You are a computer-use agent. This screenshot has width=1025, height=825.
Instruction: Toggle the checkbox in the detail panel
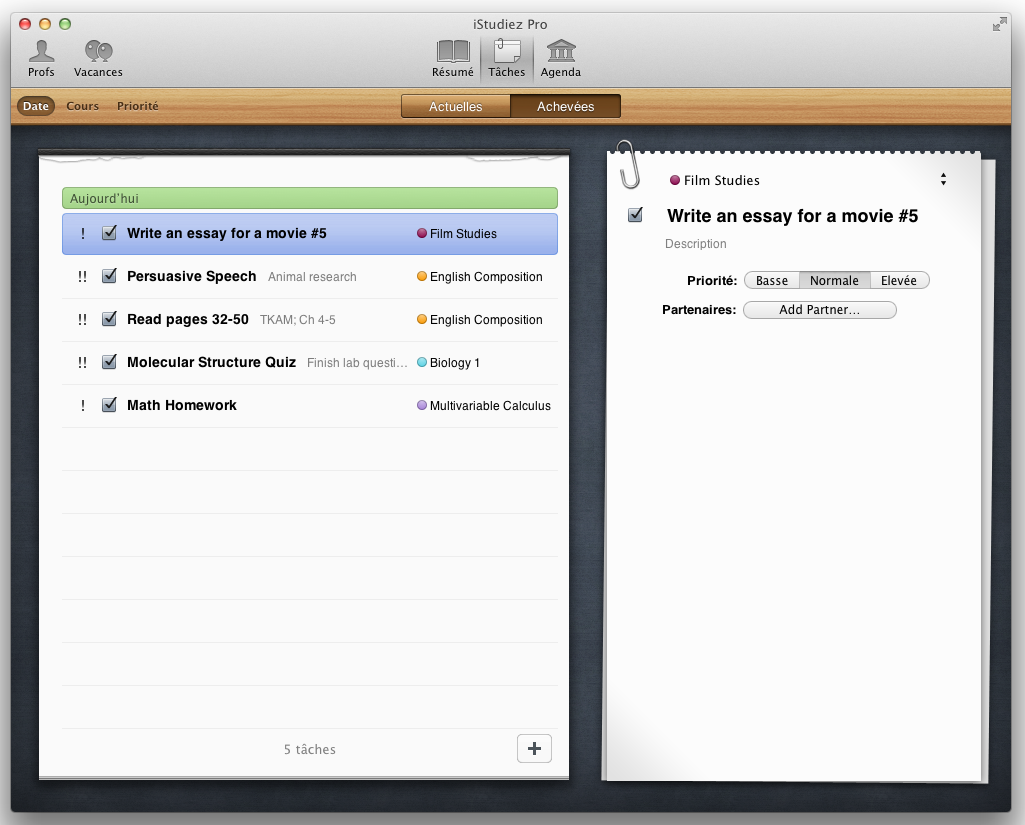[635, 214]
